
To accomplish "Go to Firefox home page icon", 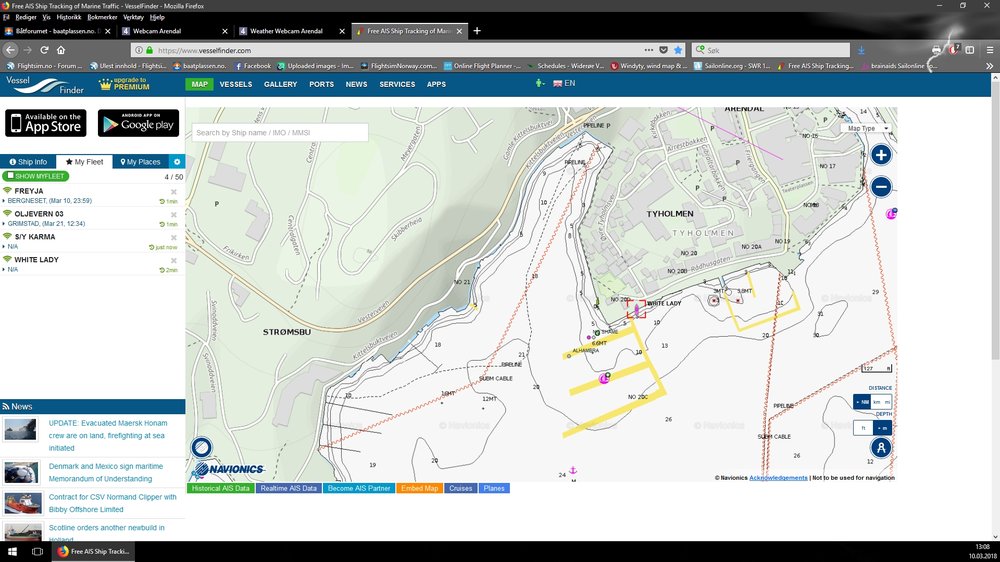I will [x=61, y=50].
